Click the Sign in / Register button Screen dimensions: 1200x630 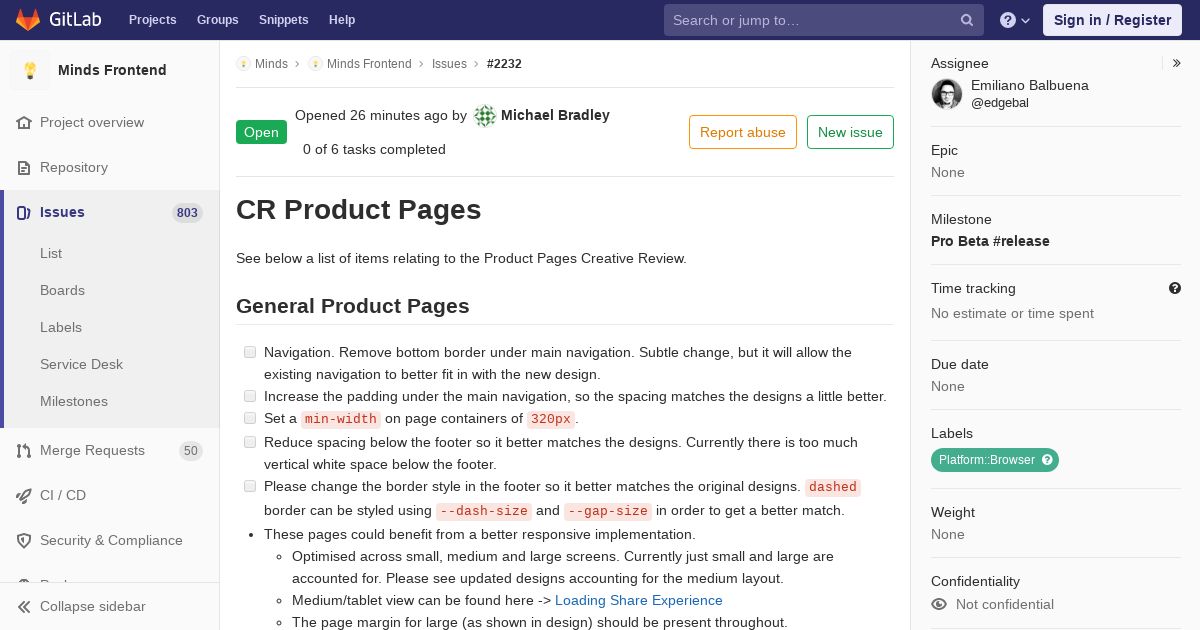pos(1112,20)
